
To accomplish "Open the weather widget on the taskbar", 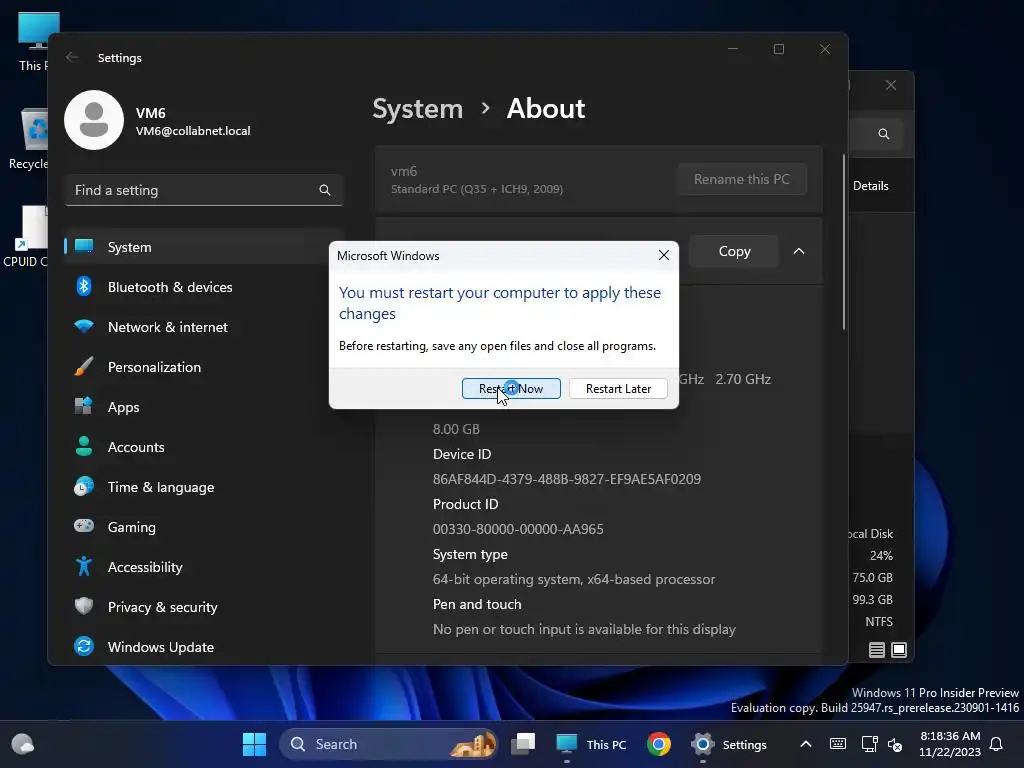I will [23, 744].
